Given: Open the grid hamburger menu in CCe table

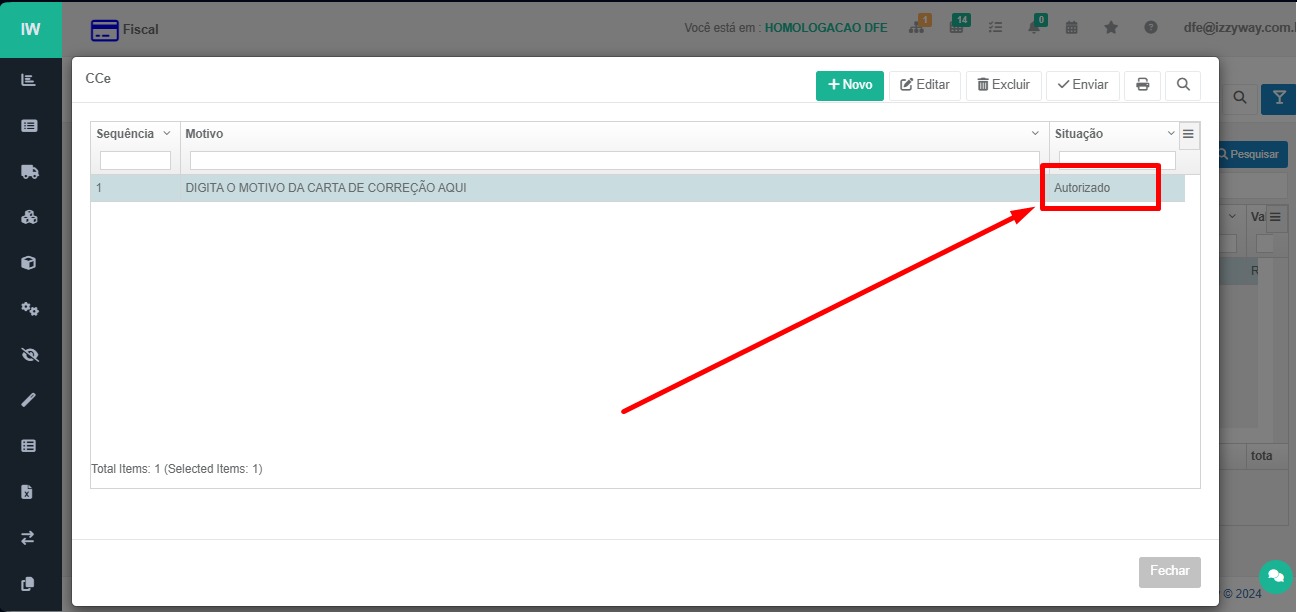Looking at the screenshot, I should 1188,134.
